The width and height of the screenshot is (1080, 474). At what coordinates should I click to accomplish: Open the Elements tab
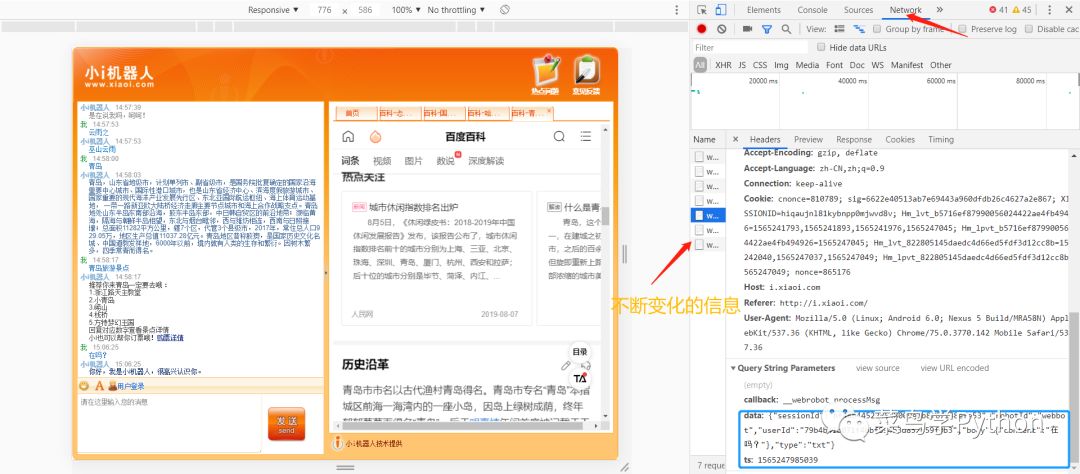point(764,10)
